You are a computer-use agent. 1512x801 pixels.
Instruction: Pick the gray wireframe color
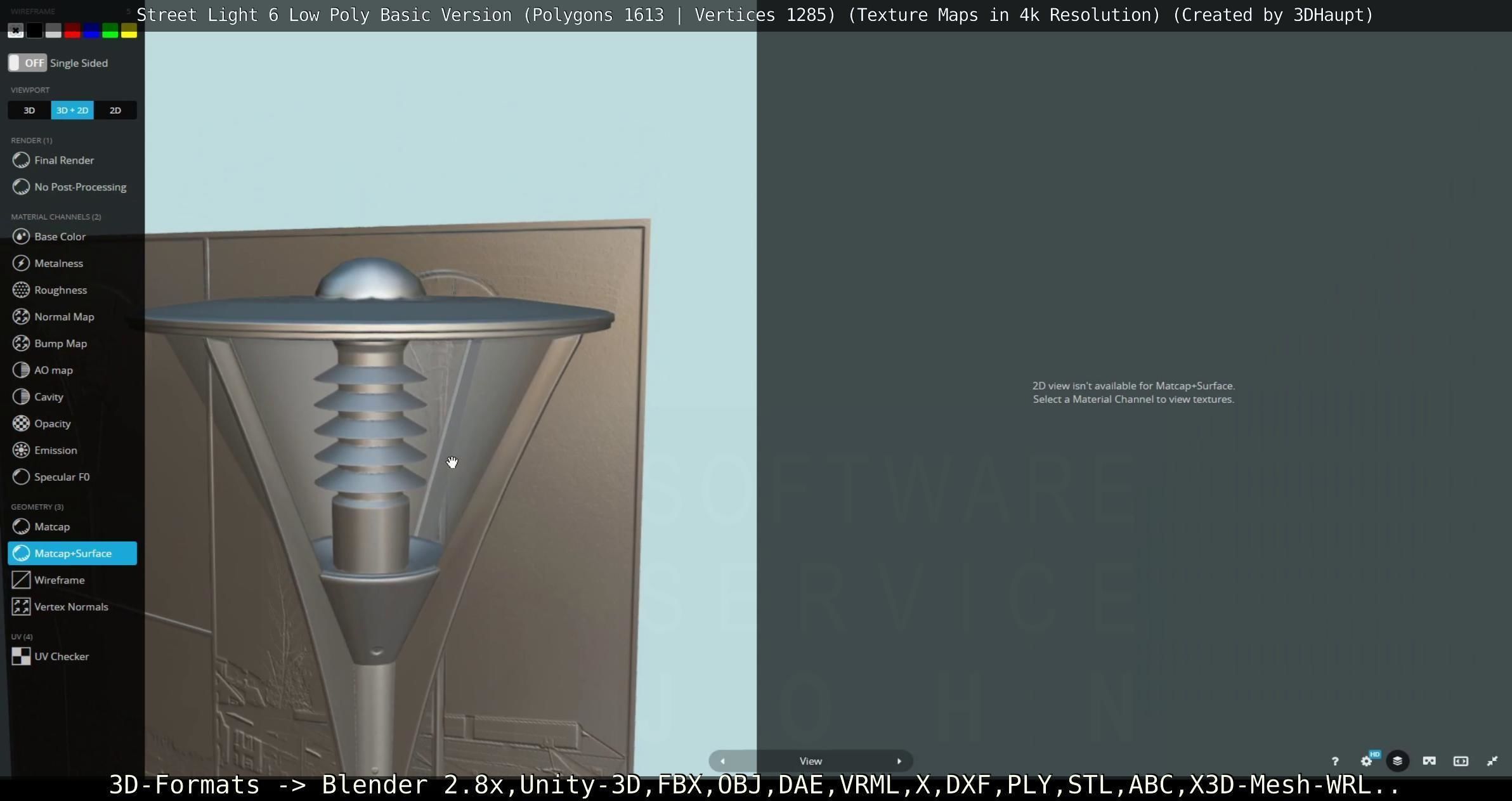tap(53, 30)
